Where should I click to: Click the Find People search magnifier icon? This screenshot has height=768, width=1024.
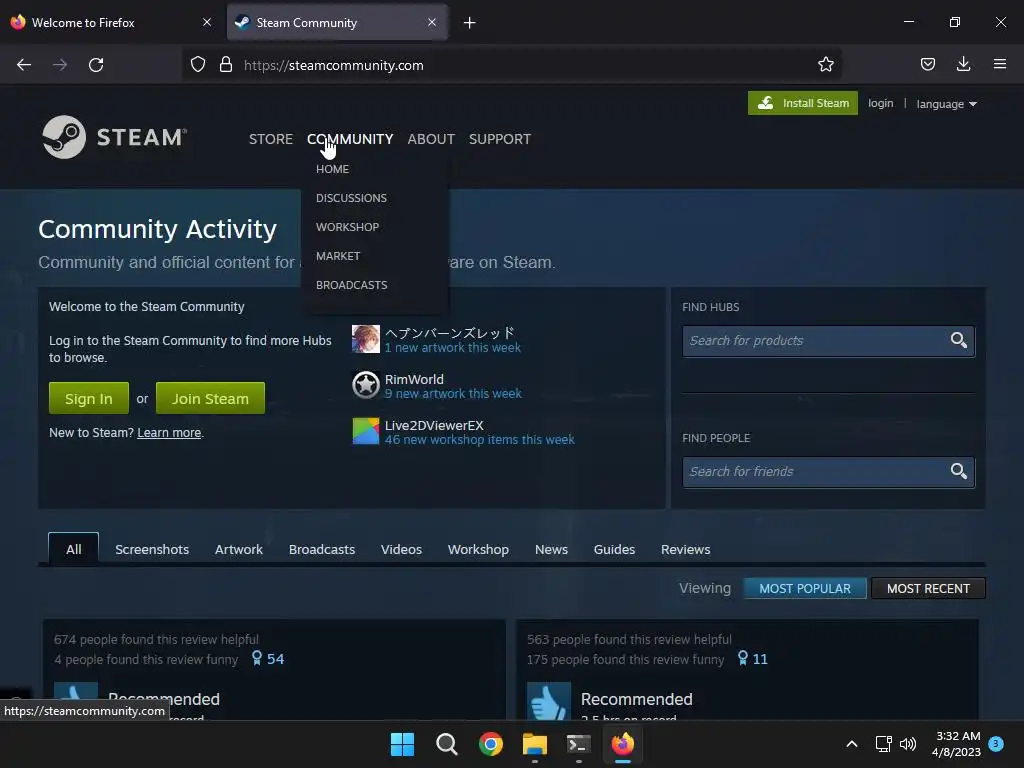[x=959, y=471]
